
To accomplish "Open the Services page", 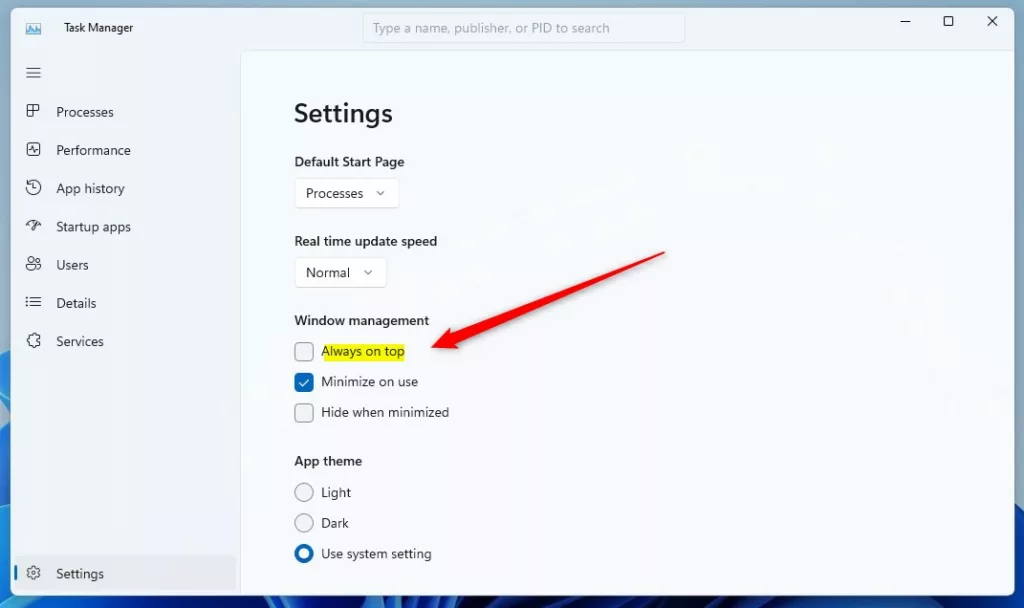I will [x=80, y=341].
